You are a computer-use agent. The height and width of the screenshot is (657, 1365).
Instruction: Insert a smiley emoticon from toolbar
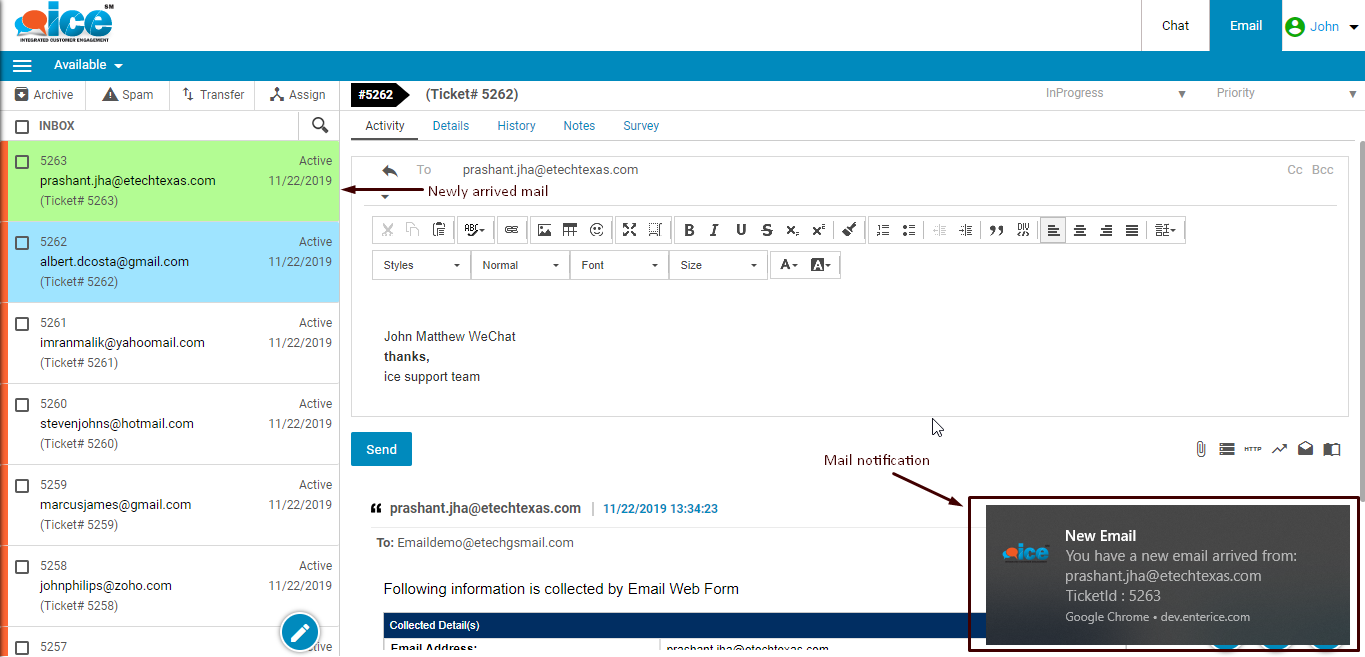[597, 230]
